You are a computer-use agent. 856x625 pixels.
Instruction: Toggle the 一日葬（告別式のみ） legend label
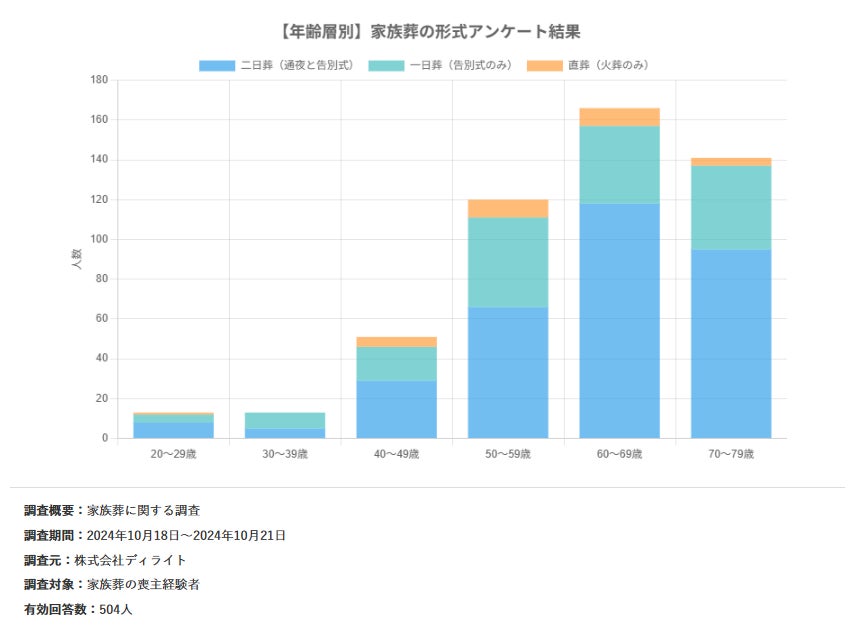[461, 66]
